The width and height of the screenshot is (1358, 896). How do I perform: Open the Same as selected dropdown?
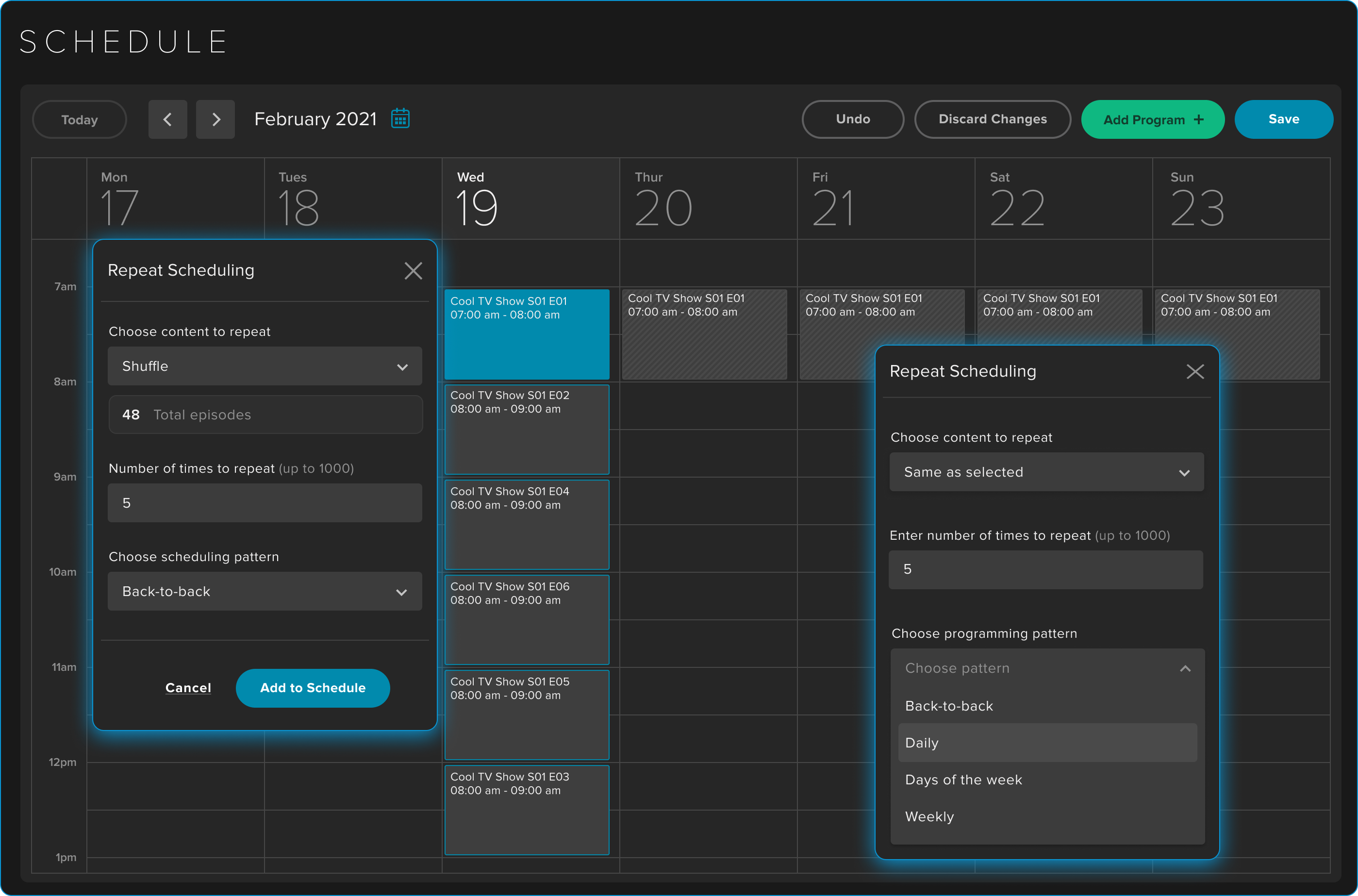click(x=1045, y=472)
